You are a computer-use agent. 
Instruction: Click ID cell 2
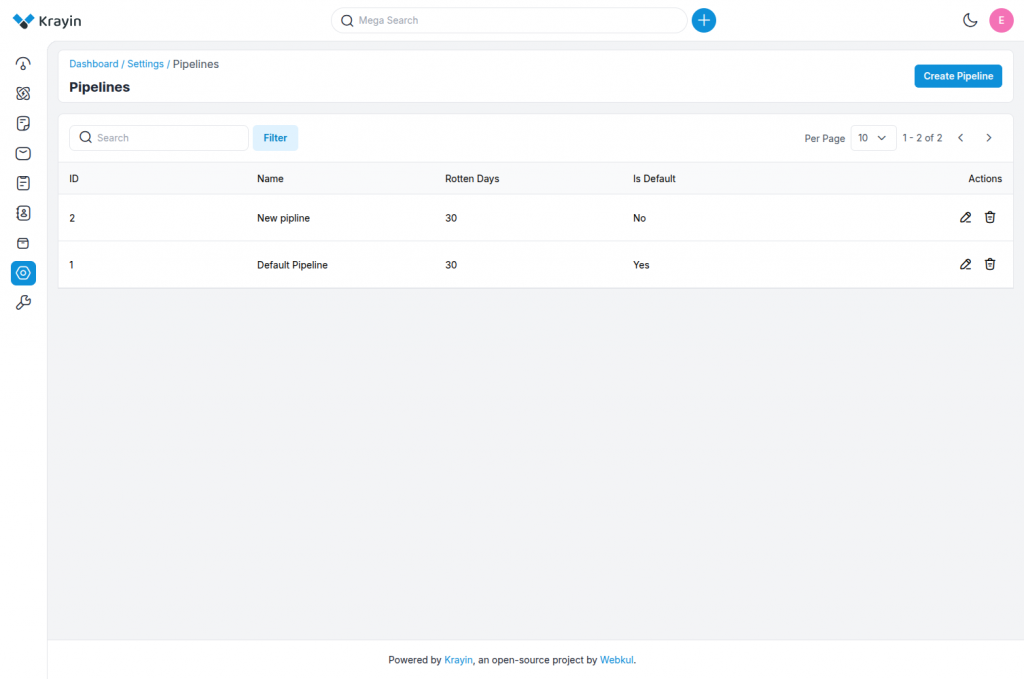[72, 218]
